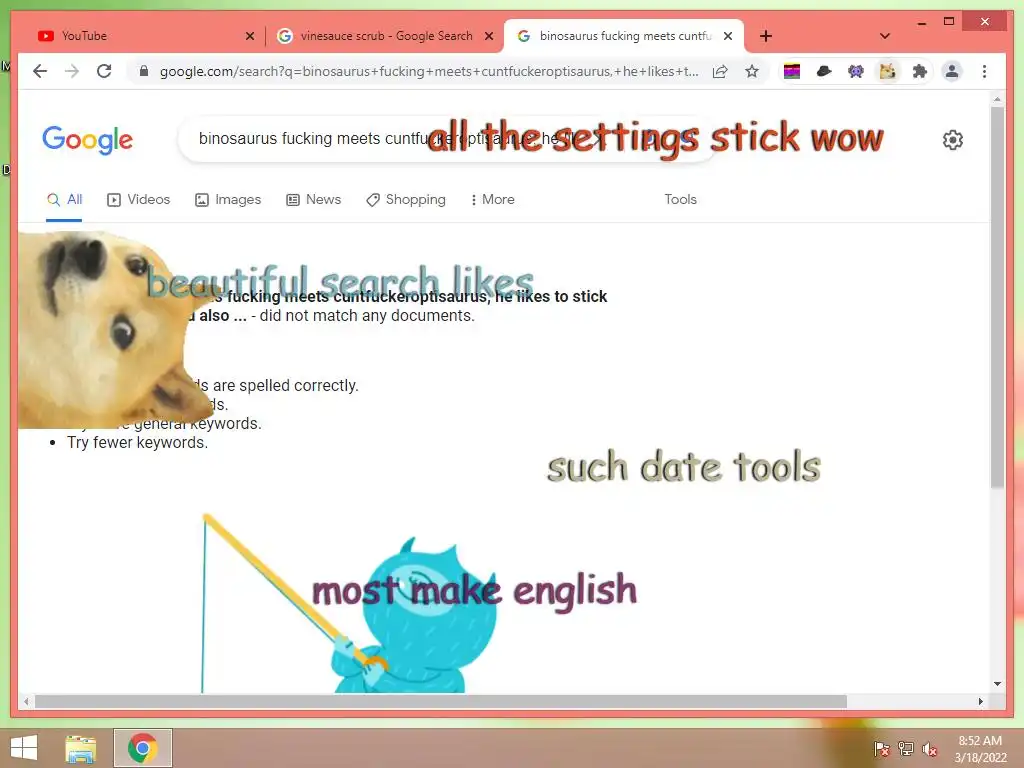
Task: Open the striped colorful extension icon
Action: pyautogui.click(x=792, y=71)
